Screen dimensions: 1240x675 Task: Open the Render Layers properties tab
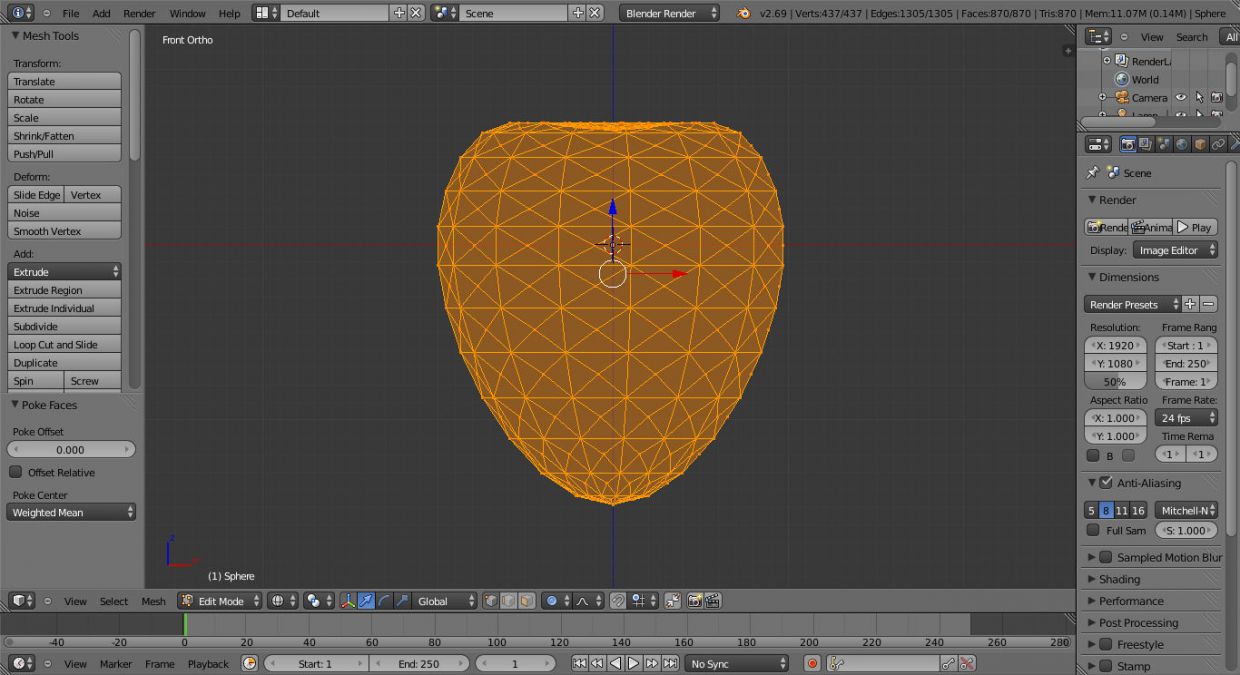point(1146,144)
